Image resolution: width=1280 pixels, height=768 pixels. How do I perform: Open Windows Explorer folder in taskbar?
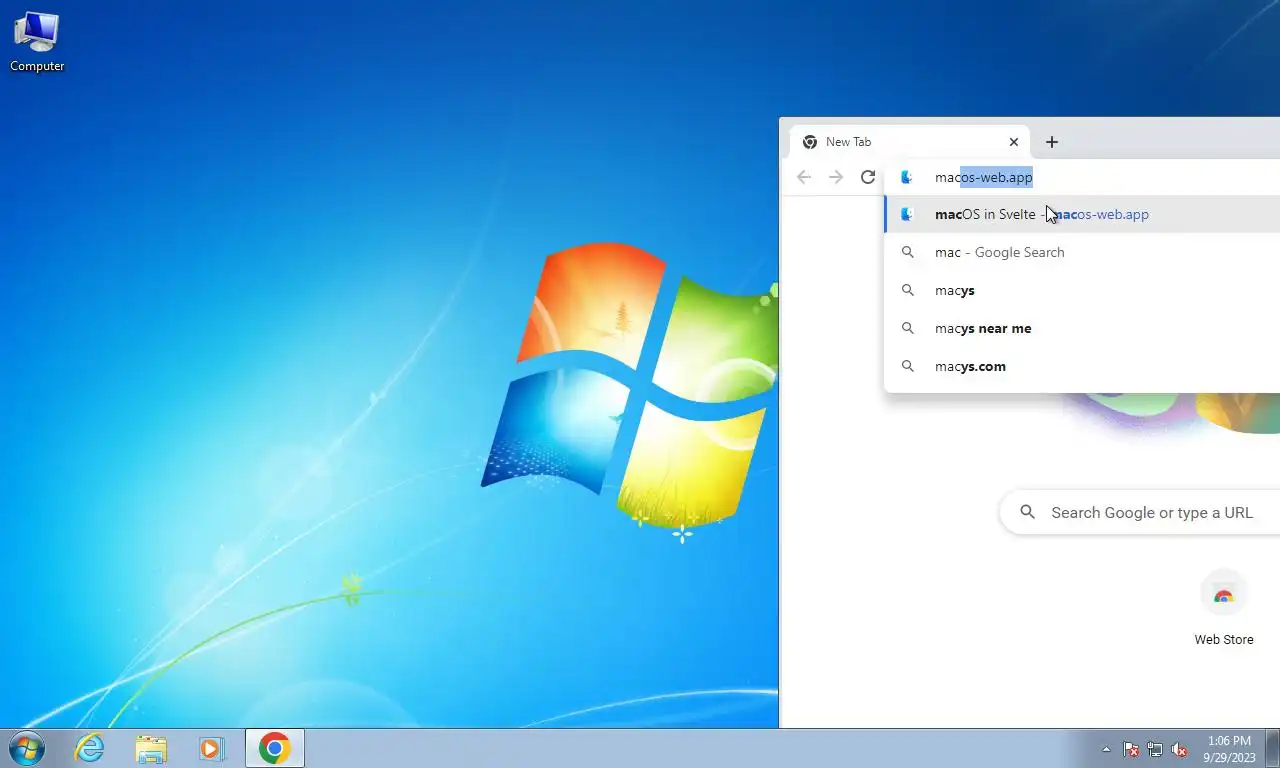(x=151, y=748)
